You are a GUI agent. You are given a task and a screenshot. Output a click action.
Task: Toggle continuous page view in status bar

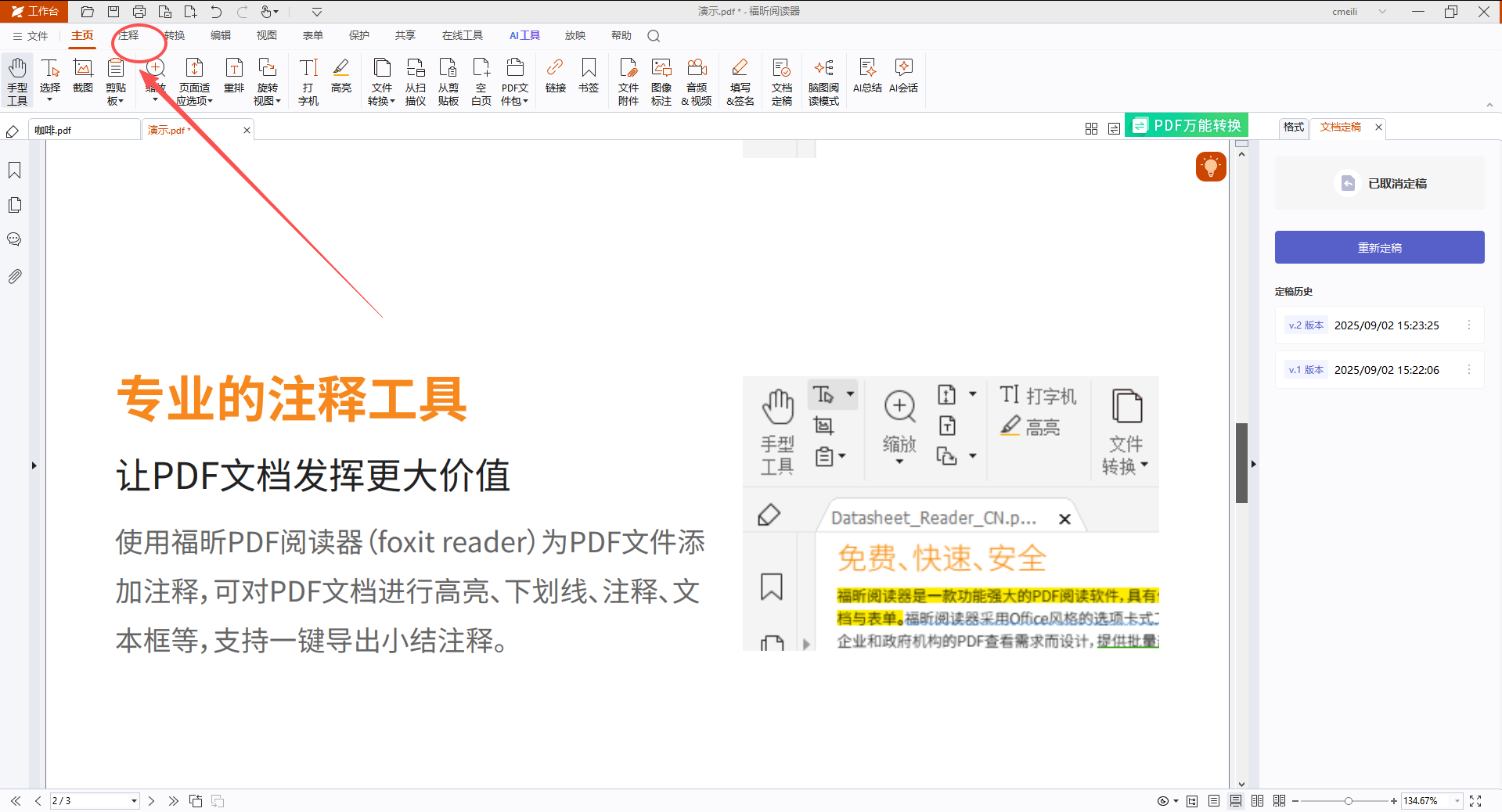[1236, 801]
